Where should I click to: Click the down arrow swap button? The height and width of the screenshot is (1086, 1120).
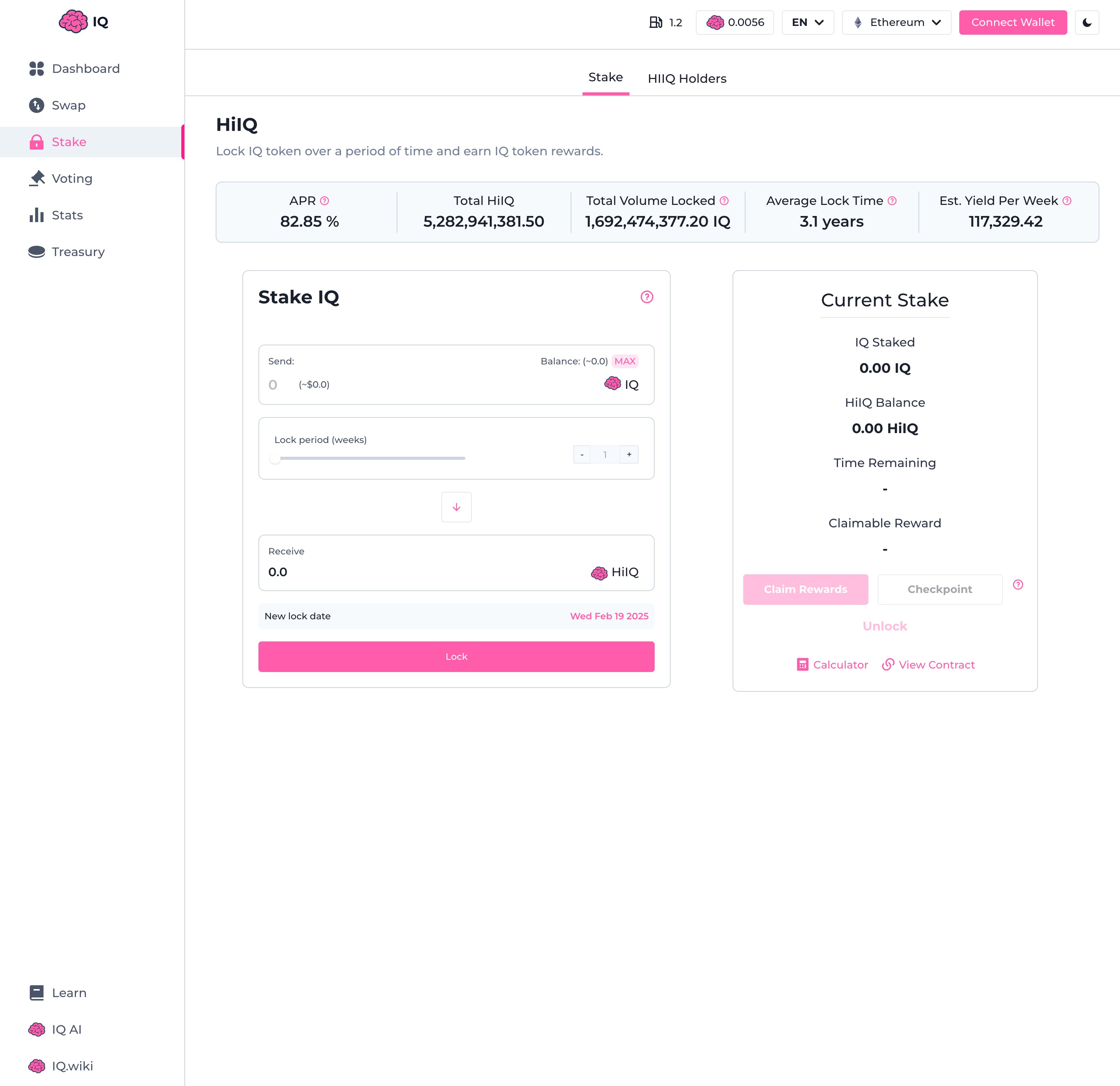(x=456, y=507)
